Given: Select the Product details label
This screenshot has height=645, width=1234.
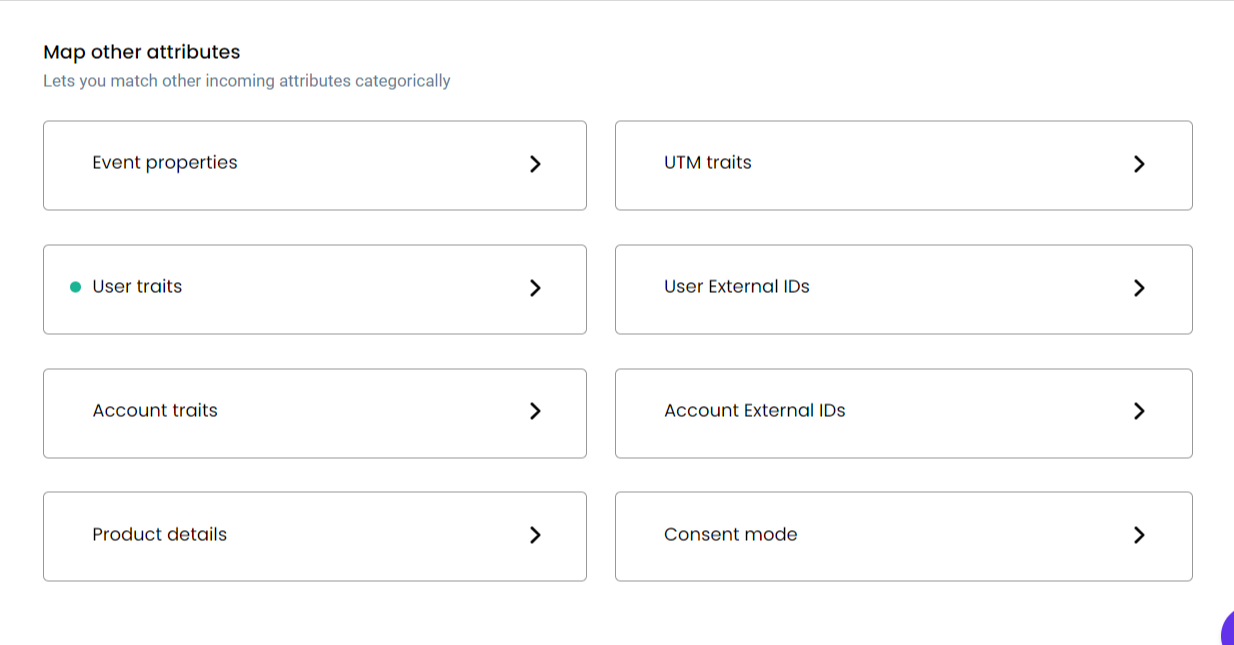Looking at the screenshot, I should coord(160,534).
